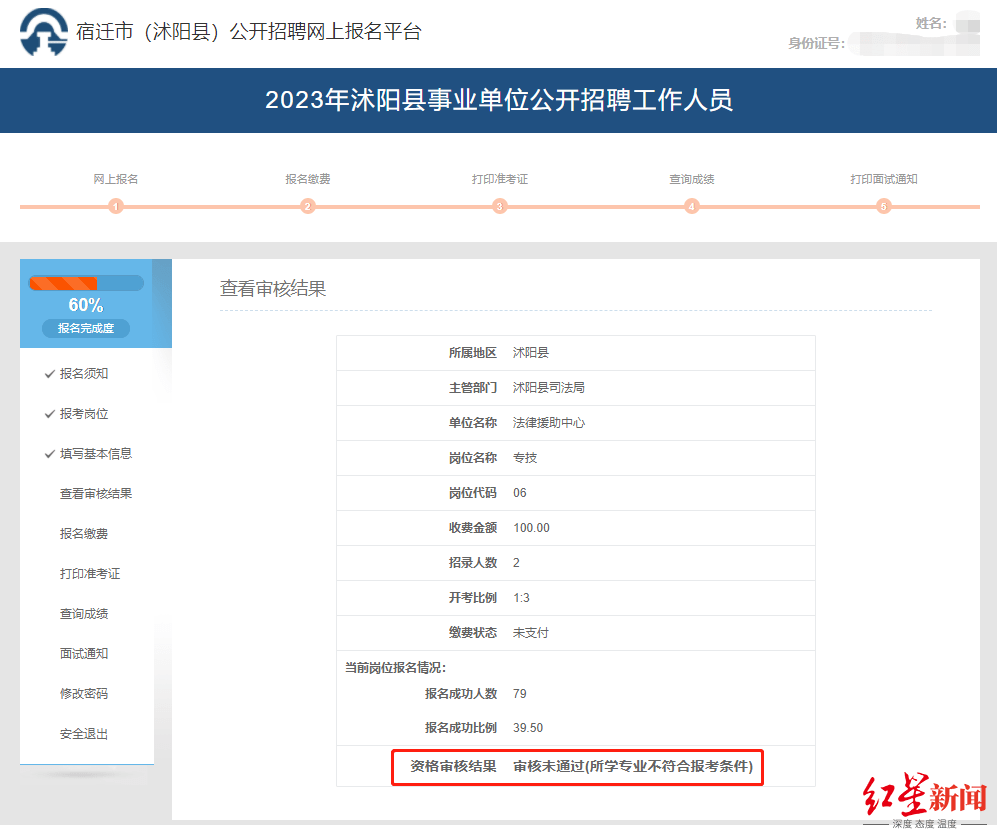Image resolution: width=997 pixels, height=840 pixels.
Task: Click the 报名完成度 badge
Action: pyautogui.click(x=86, y=328)
